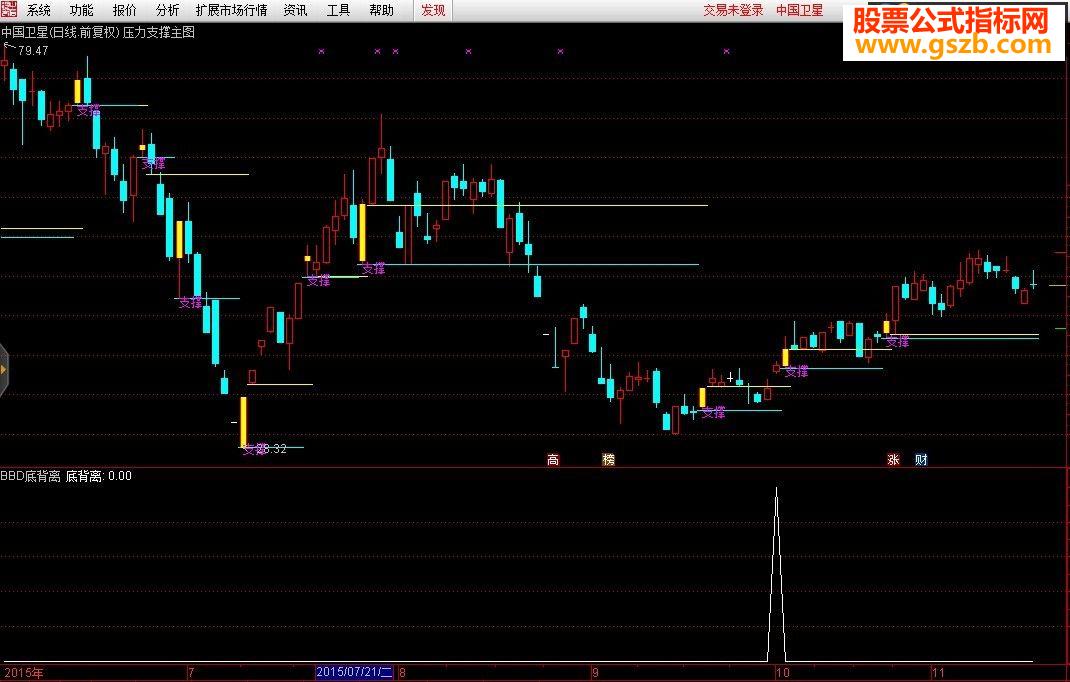Click the month 10 marker on timeline
The height and width of the screenshot is (682, 1070).
point(782,672)
